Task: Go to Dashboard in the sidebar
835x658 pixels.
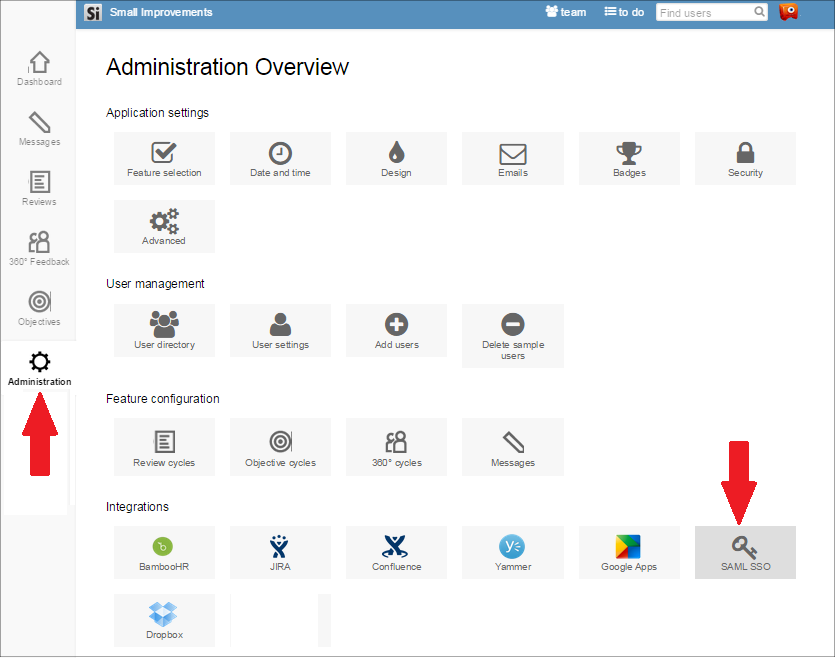Action: pos(39,69)
